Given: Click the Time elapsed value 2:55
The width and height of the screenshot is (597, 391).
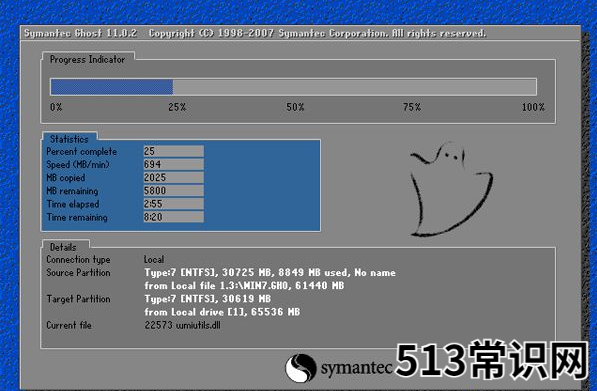Looking at the screenshot, I should [x=174, y=204].
